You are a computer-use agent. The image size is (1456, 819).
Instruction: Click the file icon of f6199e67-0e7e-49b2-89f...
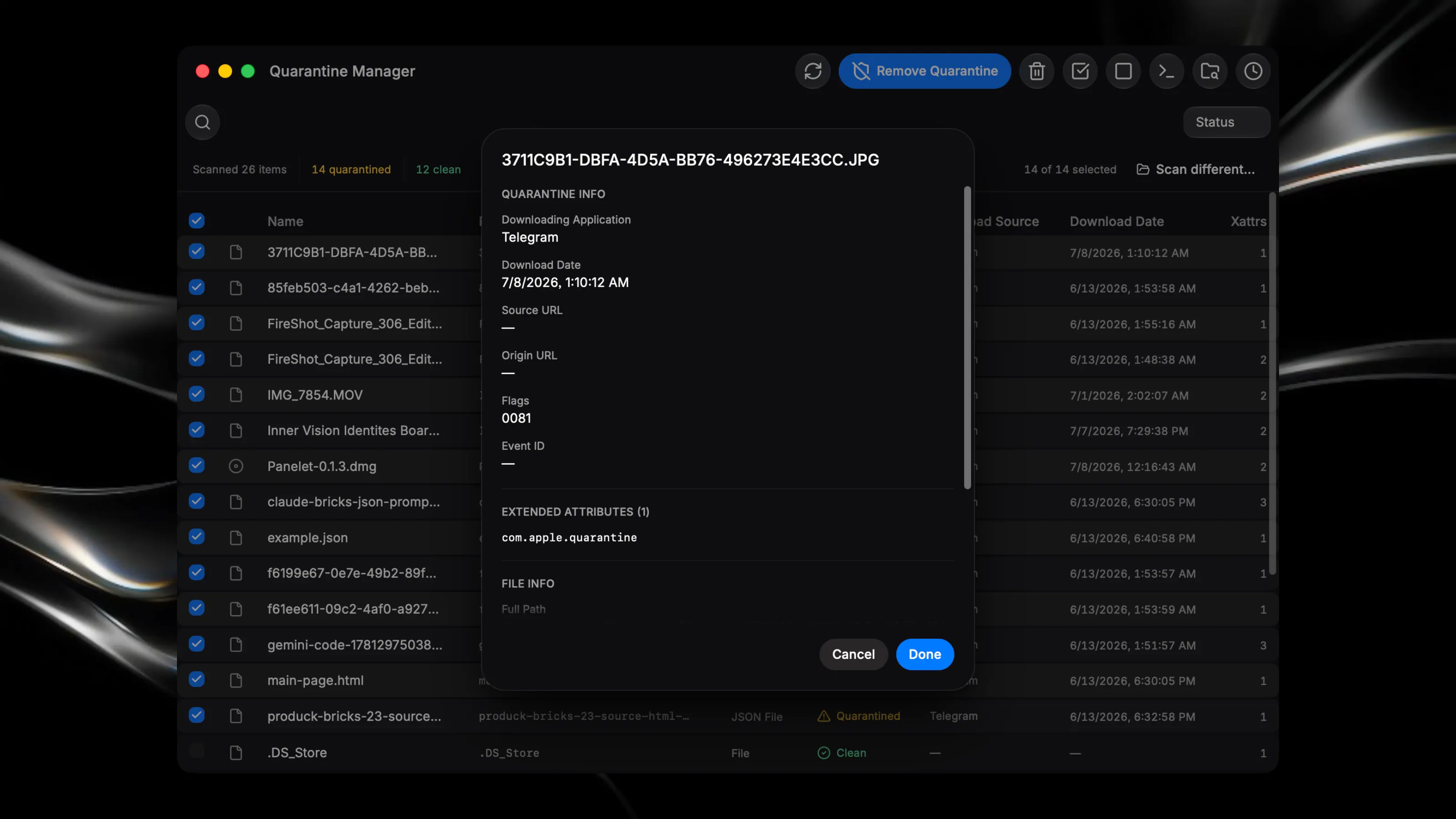pyautogui.click(x=236, y=574)
